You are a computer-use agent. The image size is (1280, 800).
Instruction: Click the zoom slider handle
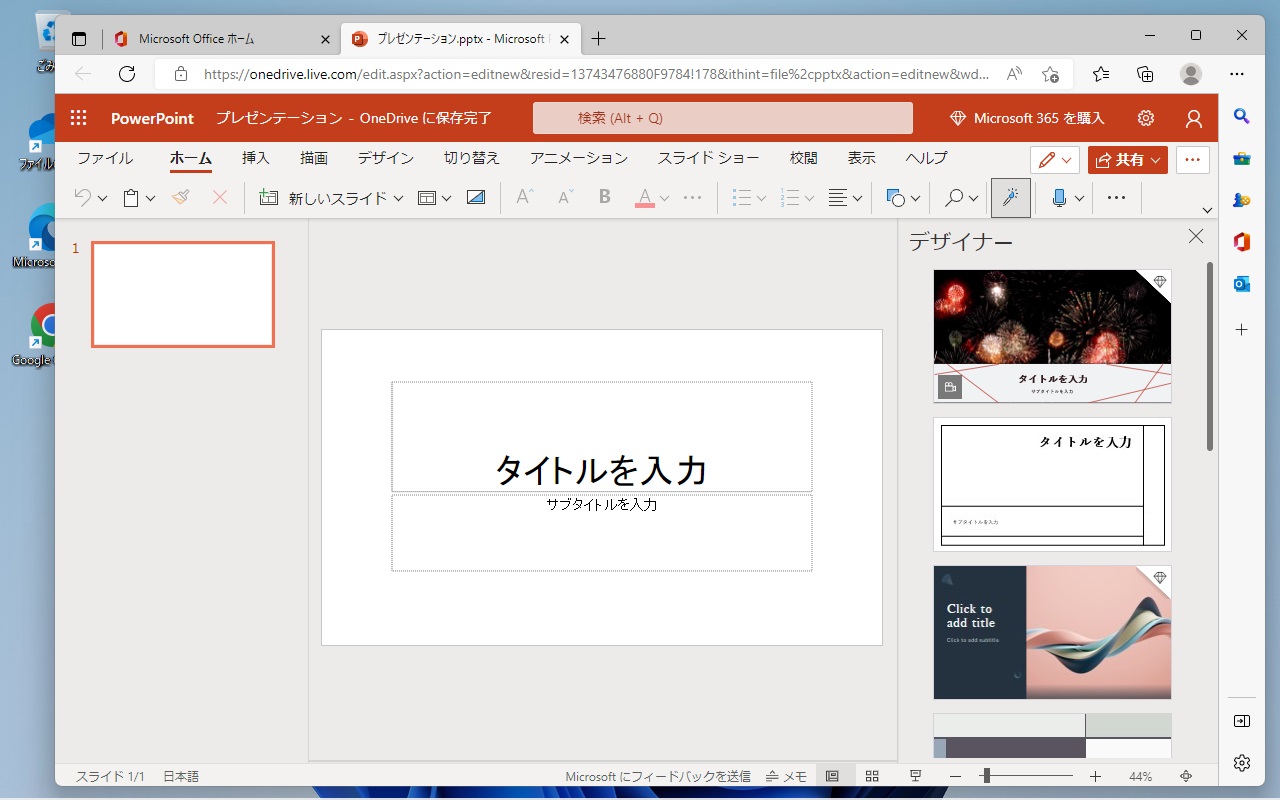pos(985,776)
